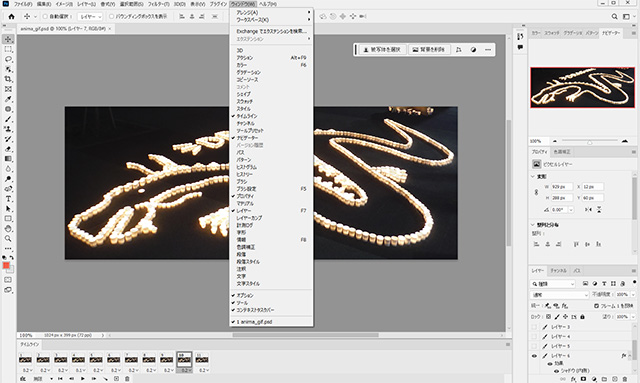Select timeline frame 10 thumbnail
Image resolution: width=640 pixels, height=383 pixels.
pyautogui.click(x=184, y=359)
